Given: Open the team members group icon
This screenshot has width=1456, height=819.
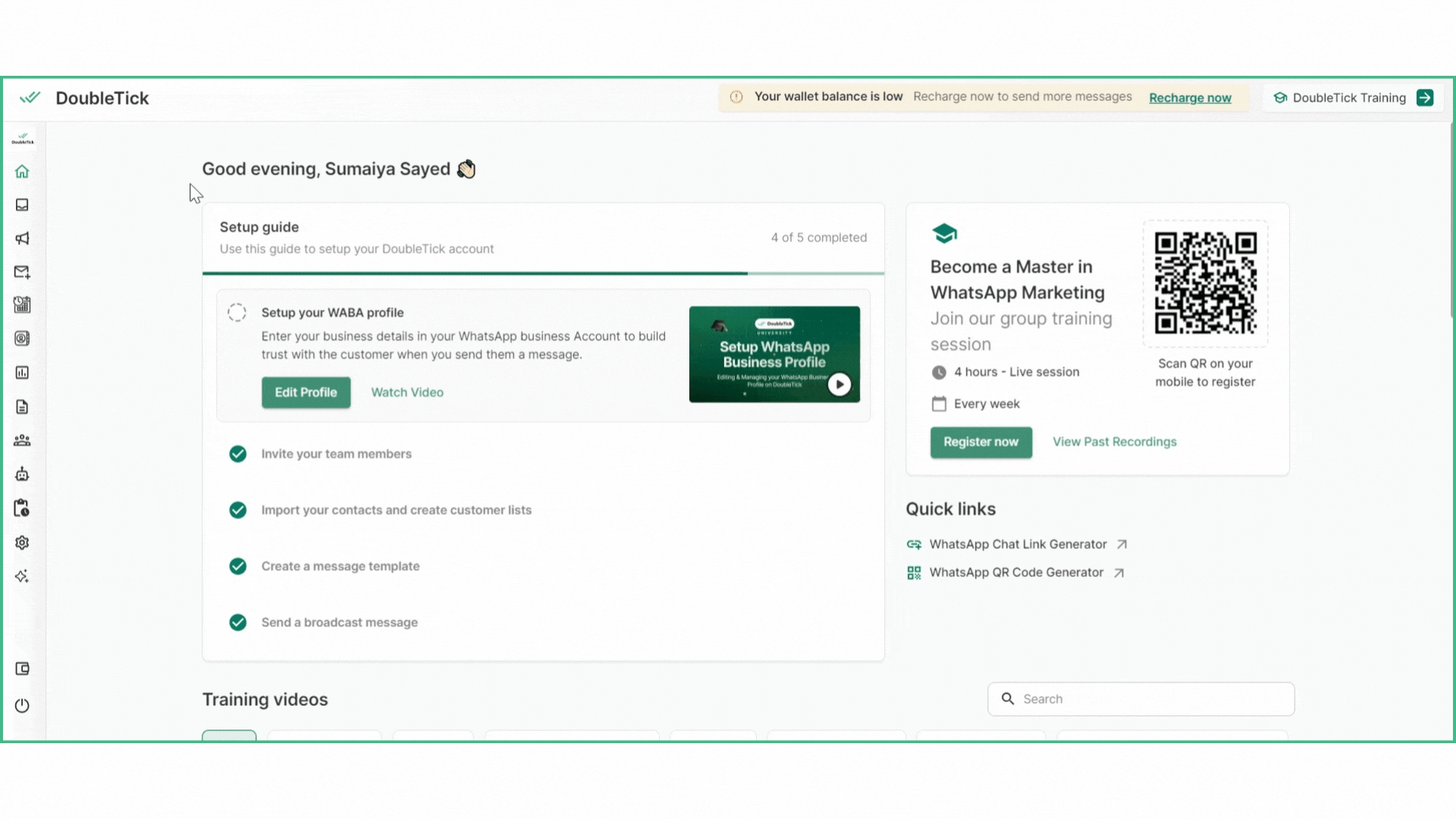Looking at the screenshot, I should 22,440.
